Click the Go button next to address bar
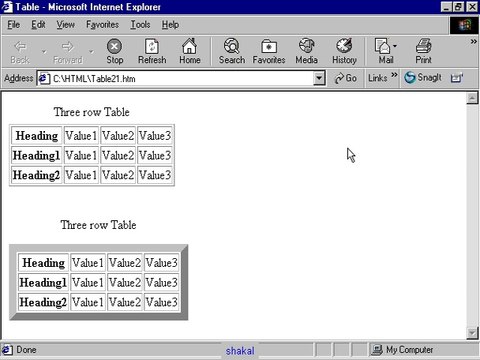 click(345, 78)
